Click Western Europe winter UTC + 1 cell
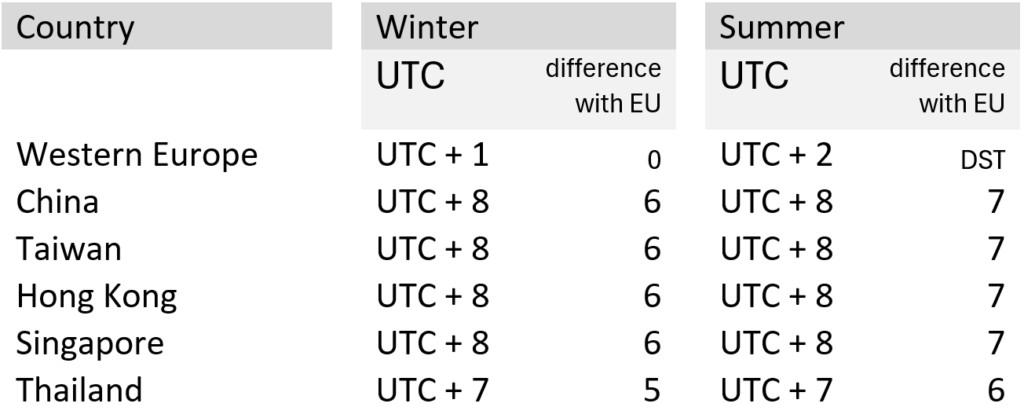The image size is (1024, 418). click(432, 155)
